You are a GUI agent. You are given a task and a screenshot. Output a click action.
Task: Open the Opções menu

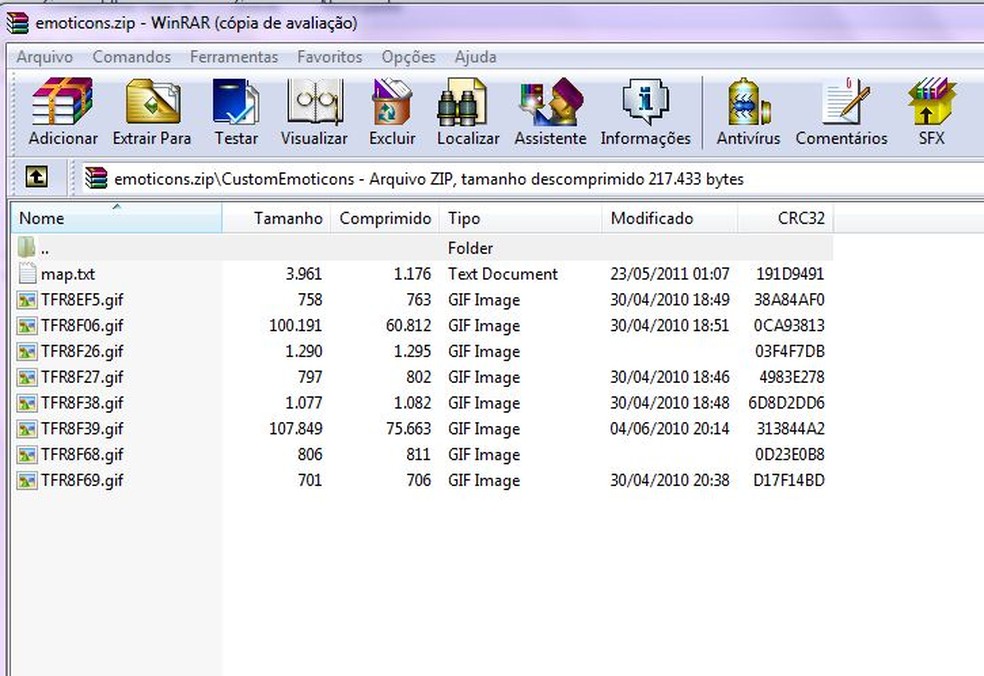[x=409, y=56]
